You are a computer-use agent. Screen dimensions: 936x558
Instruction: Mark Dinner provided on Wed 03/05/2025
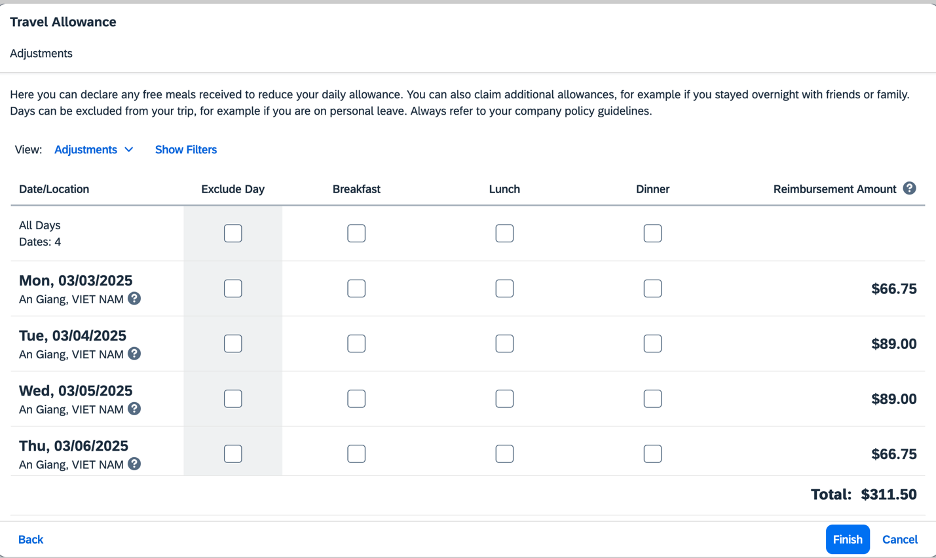coord(652,399)
